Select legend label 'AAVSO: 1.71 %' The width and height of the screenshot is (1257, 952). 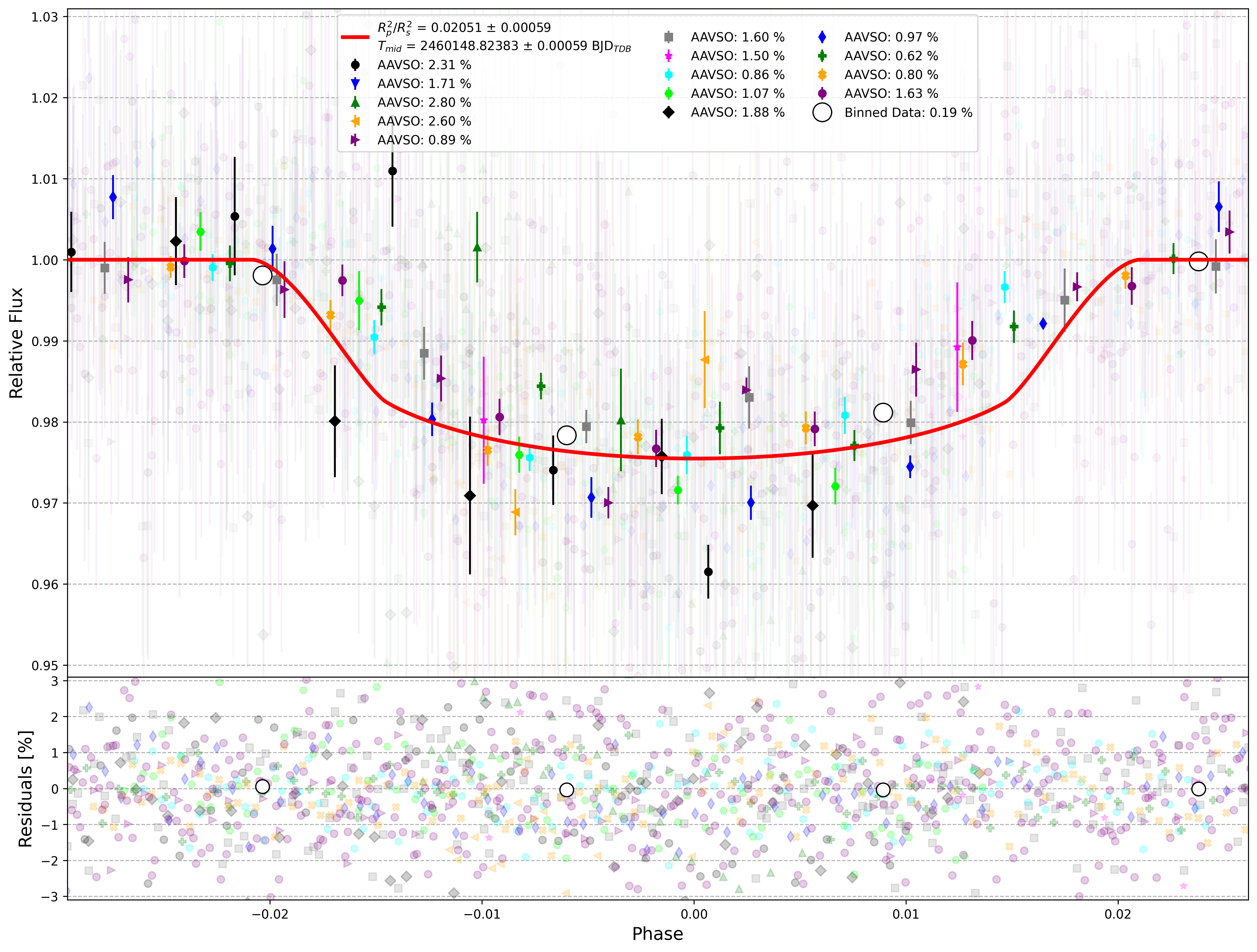pyautogui.click(x=424, y=84)
